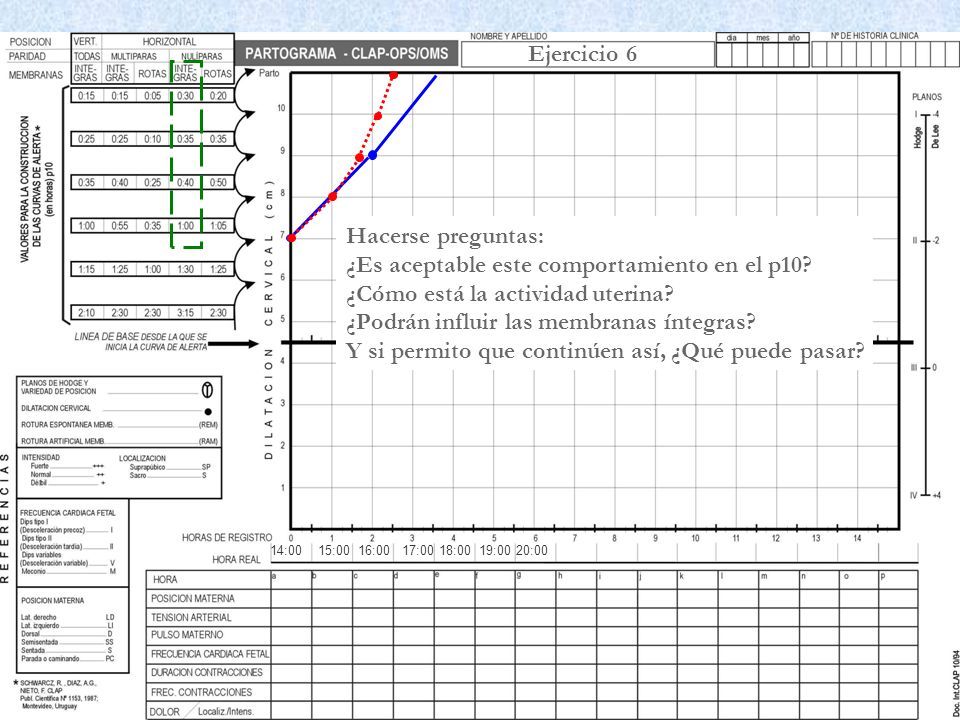Select the blue point at 9 cm
Screen dimensions: 960x720
click(372, 155)
